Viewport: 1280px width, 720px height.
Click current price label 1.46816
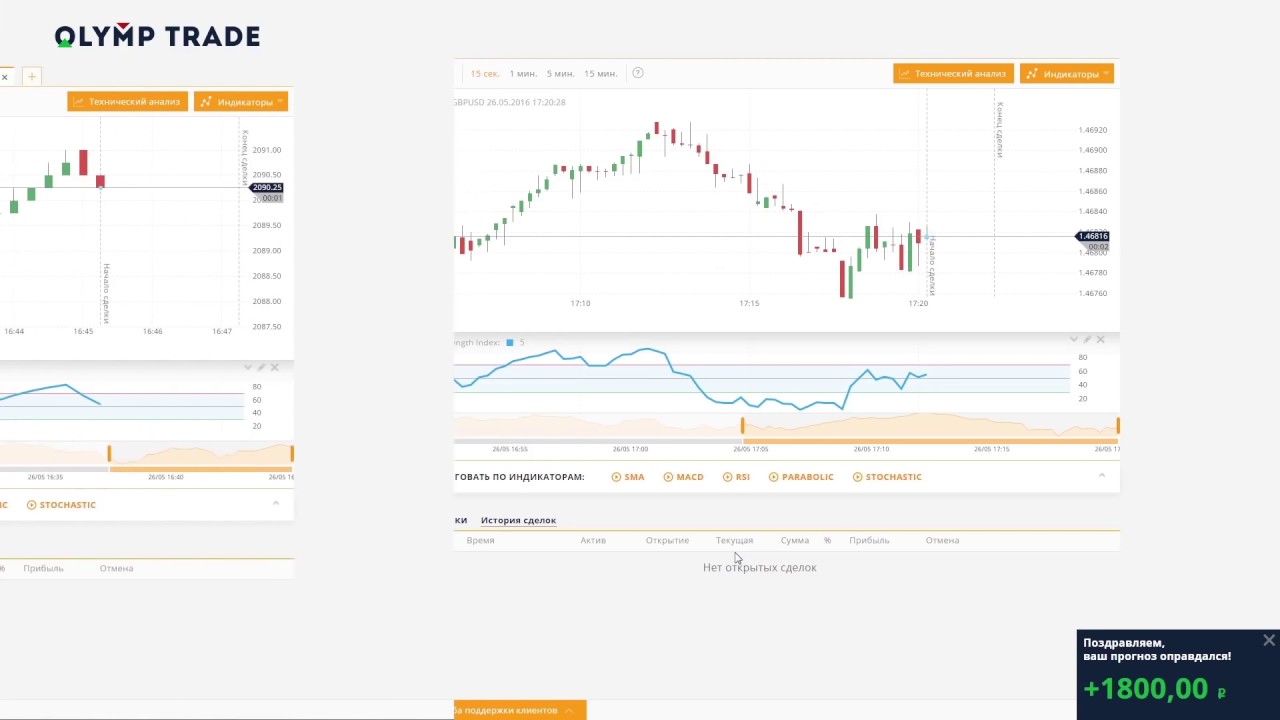coord(1092,236)
